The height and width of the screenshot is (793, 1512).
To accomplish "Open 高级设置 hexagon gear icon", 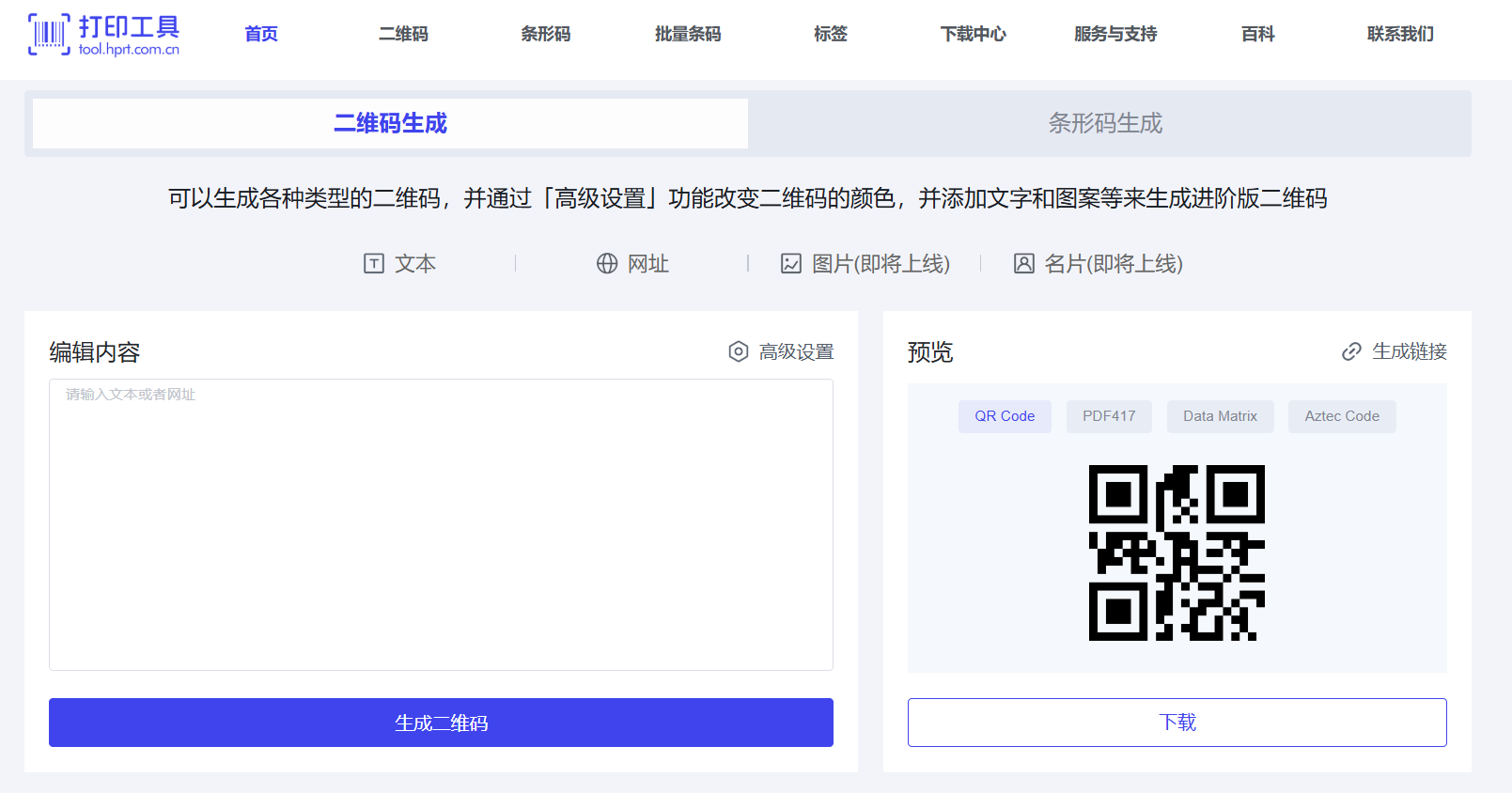I will click(x=739, y=351).
